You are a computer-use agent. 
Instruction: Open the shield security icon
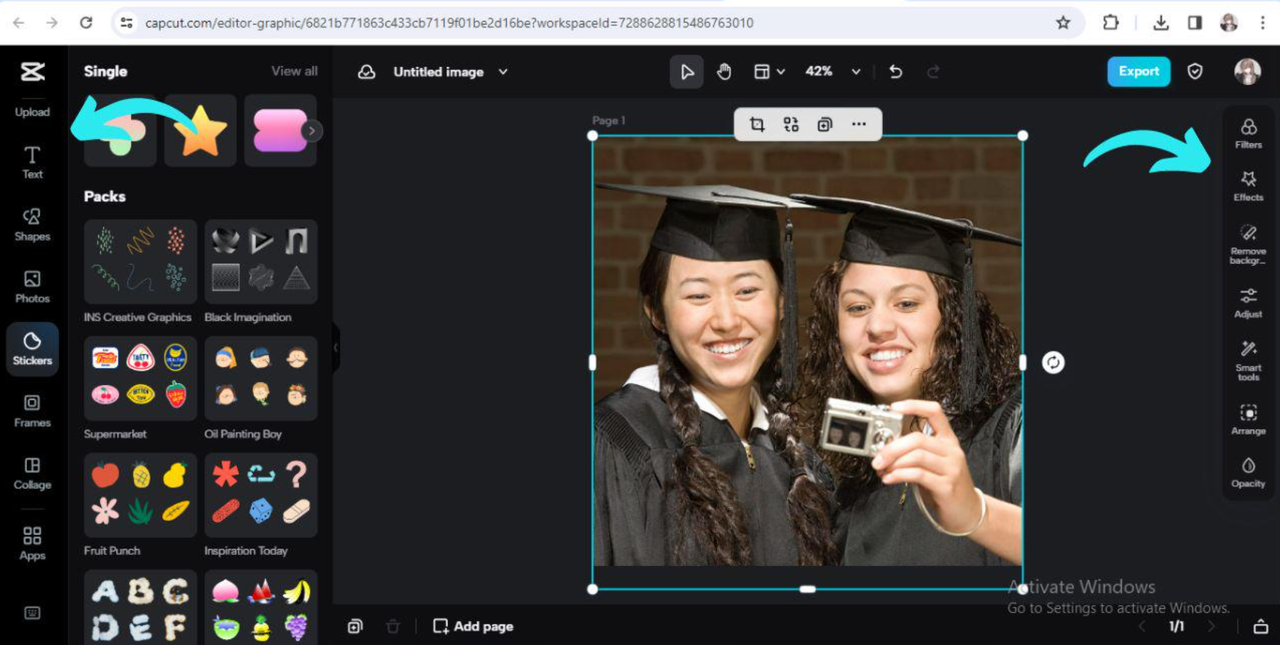click(x=1195, y=71)
